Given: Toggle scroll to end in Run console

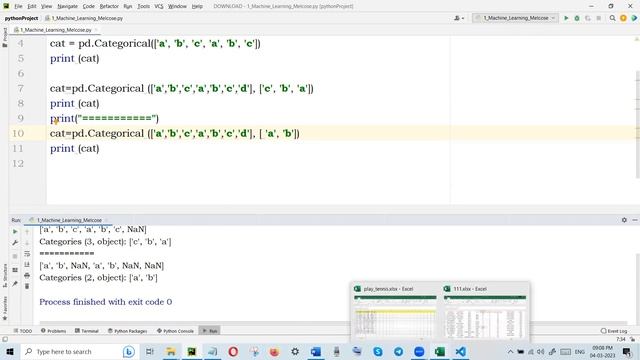Looking at the screenshot, I should (x=27, y=264).
